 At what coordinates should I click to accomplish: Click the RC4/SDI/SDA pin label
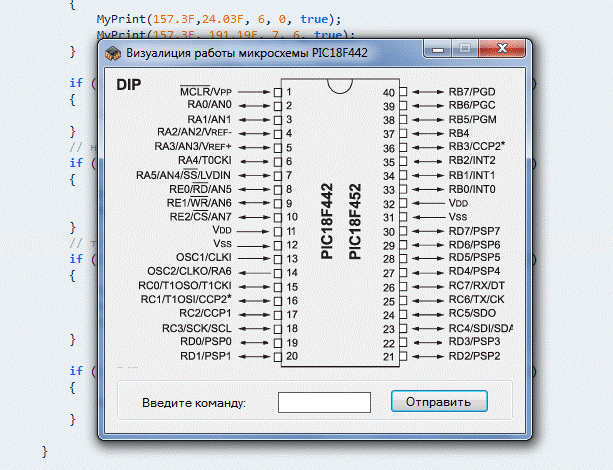(480, 328)
